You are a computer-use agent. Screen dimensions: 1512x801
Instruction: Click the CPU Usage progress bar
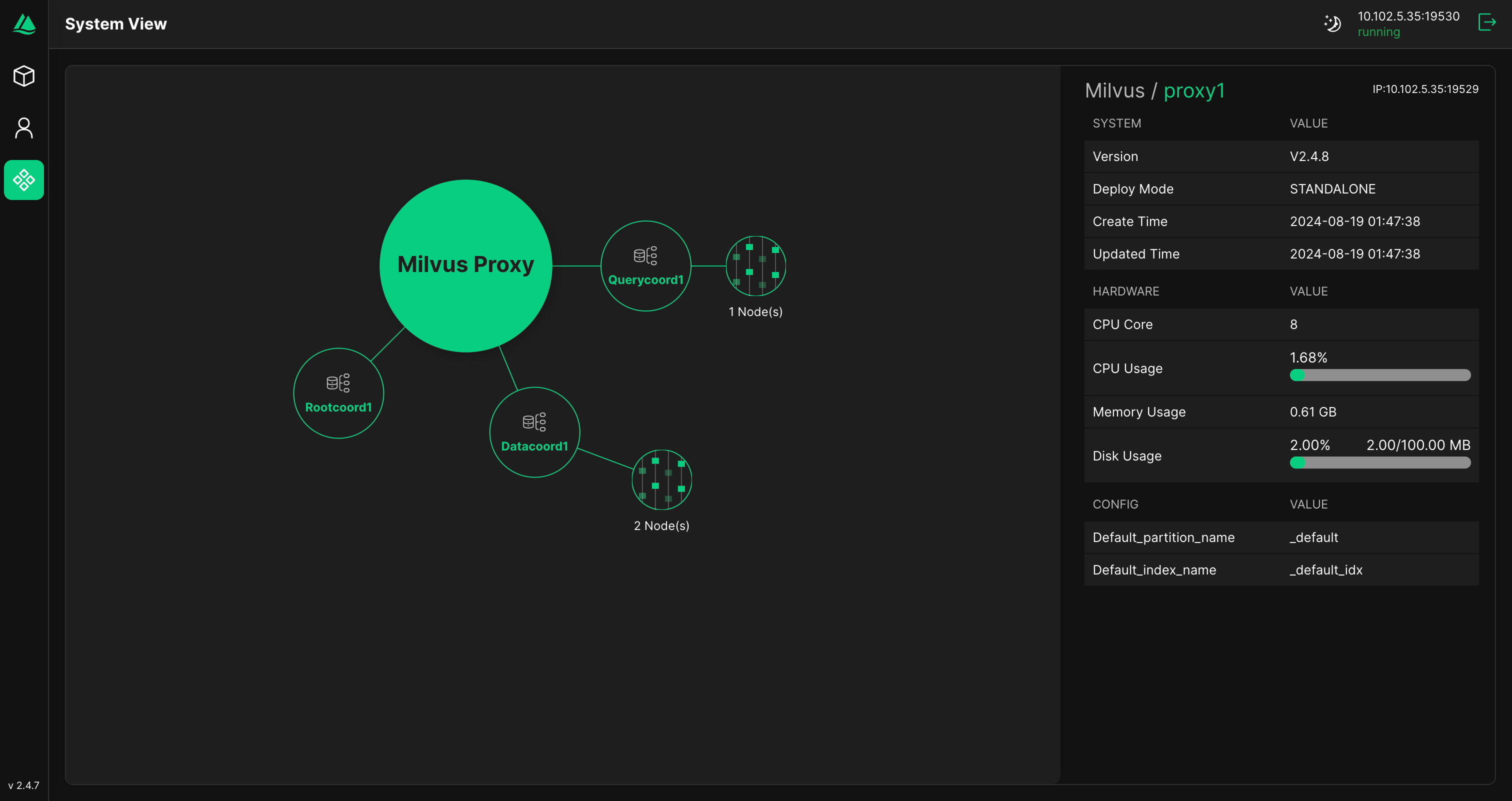[x=1379, y=375]
